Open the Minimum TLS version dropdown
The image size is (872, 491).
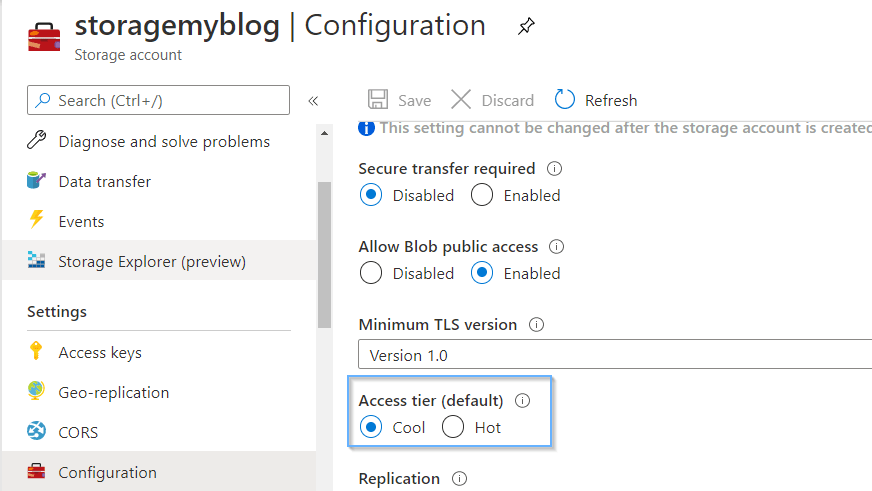click(615, 355)
